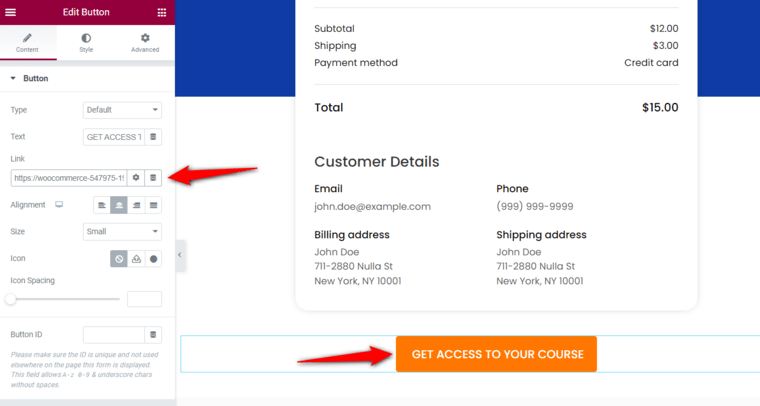Set button alignment to center

point(119,205)
